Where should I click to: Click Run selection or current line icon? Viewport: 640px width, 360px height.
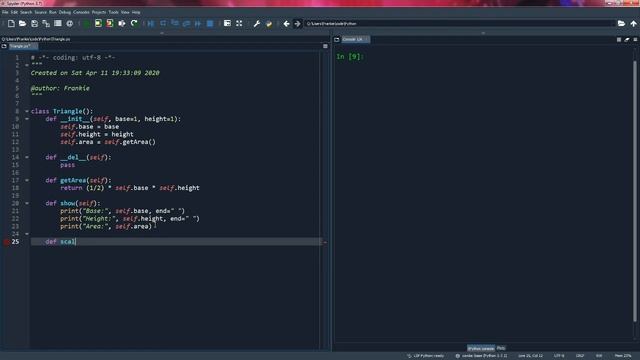click(x=122, y=24)
